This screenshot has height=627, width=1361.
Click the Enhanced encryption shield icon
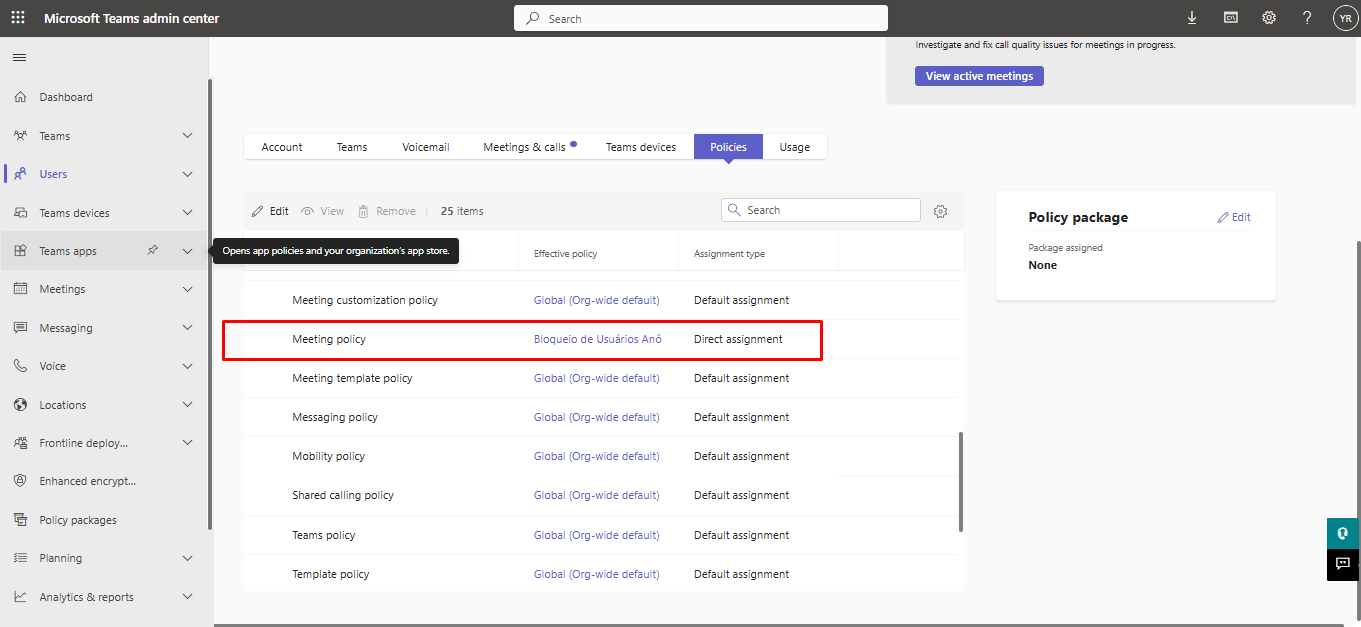pyautogui.click(x=20, y=481)
